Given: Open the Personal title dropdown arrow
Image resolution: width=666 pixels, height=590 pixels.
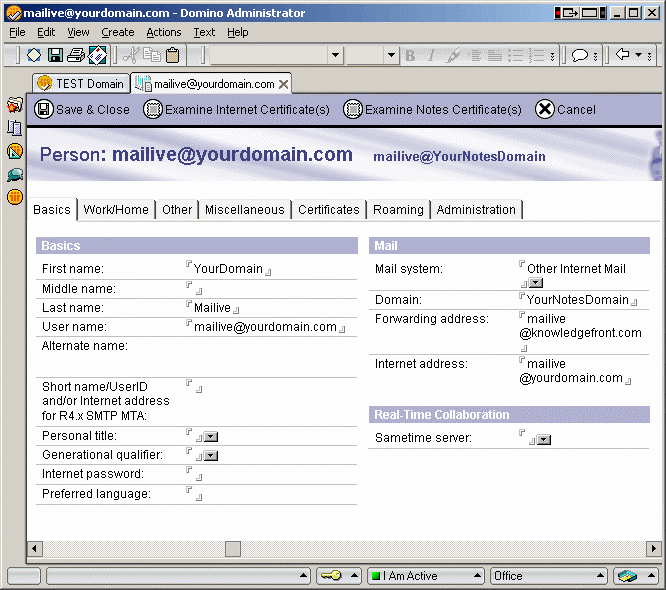Looking at the screenshot, I should [x=211, y=437].
